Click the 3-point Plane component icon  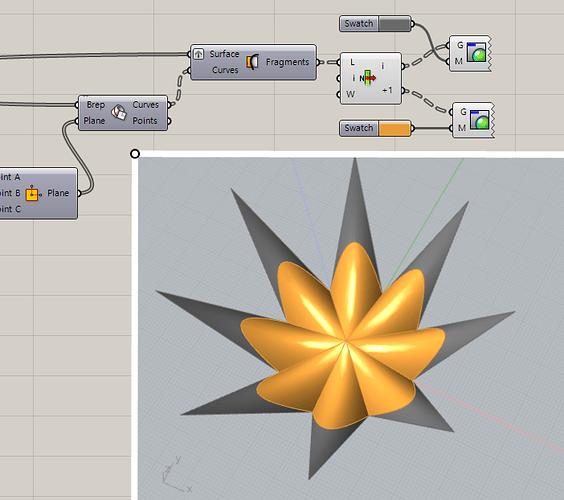tap(33, 194)
